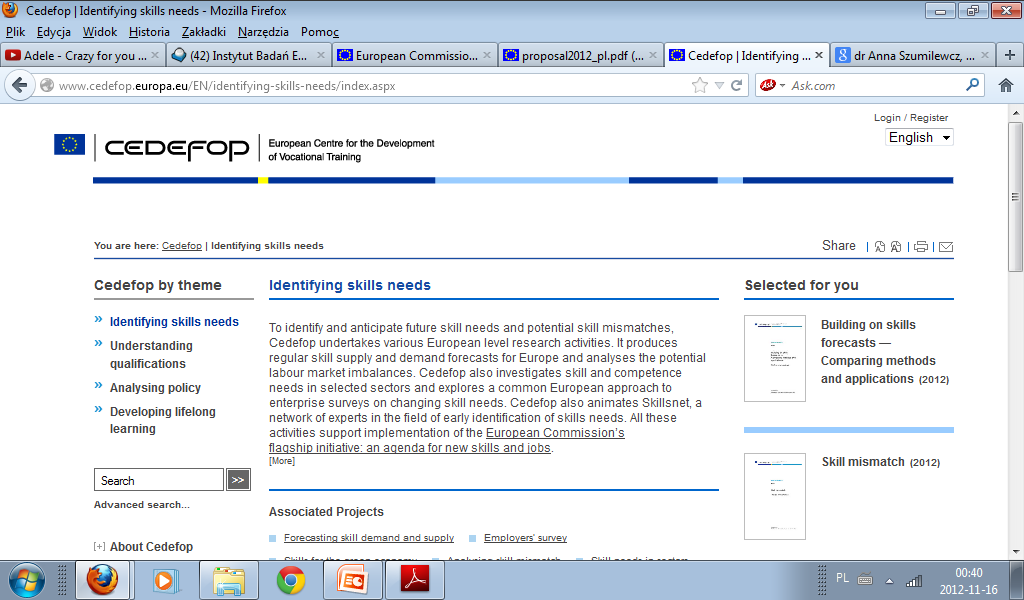Open a new tab with the plus button
The width and height of the screenshot is (1024, 600).
click(1010, 55)
